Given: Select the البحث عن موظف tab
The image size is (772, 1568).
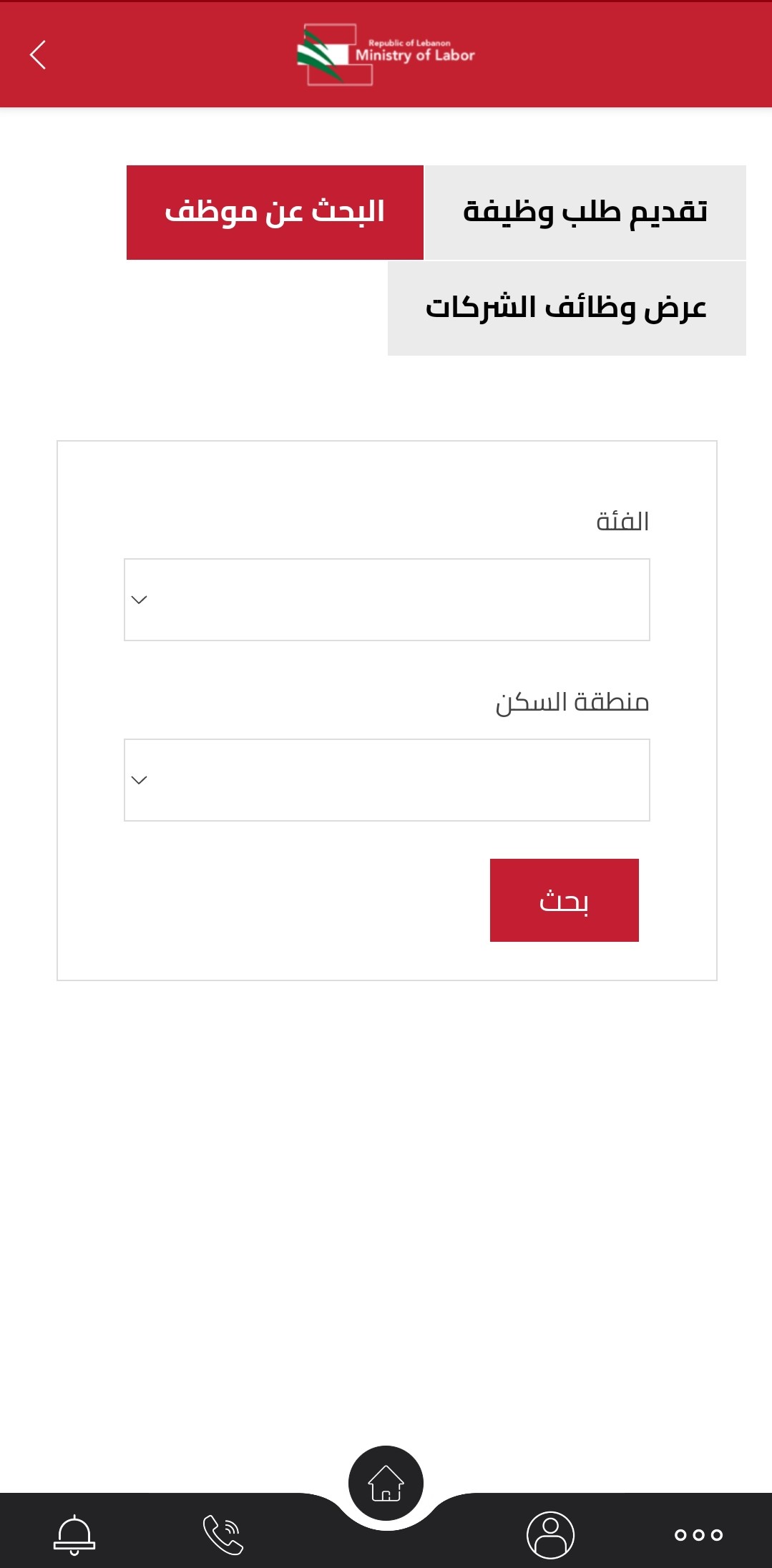Looking at the screenshot, I should (x=275, y=213).
